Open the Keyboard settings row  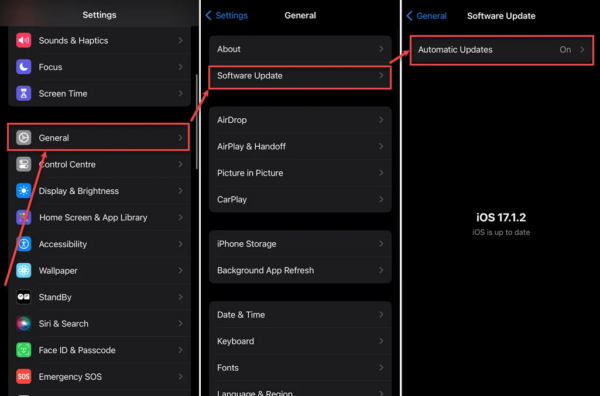(x=300, y=341)
